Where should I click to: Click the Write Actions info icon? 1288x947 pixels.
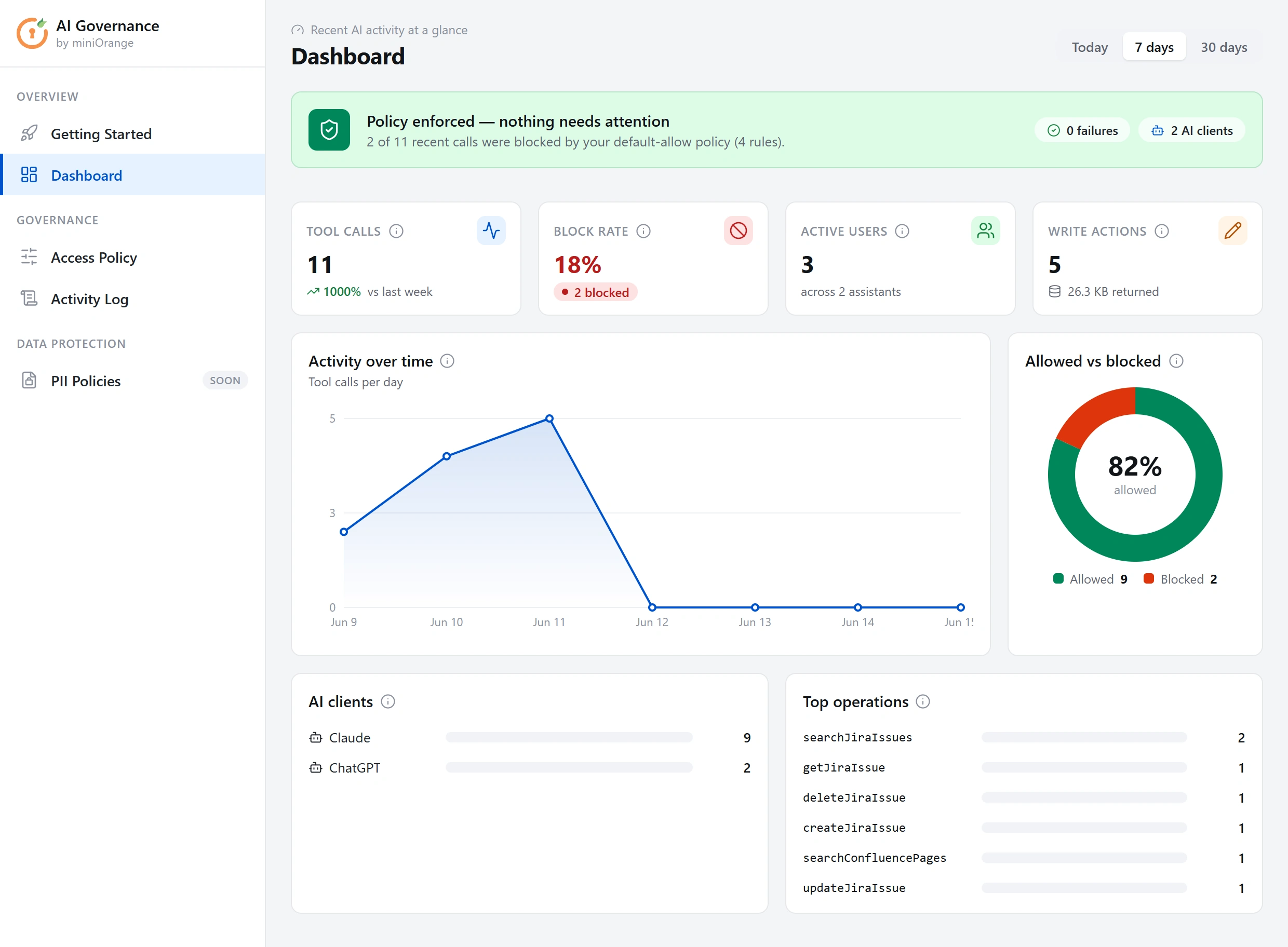(1162, 231)
